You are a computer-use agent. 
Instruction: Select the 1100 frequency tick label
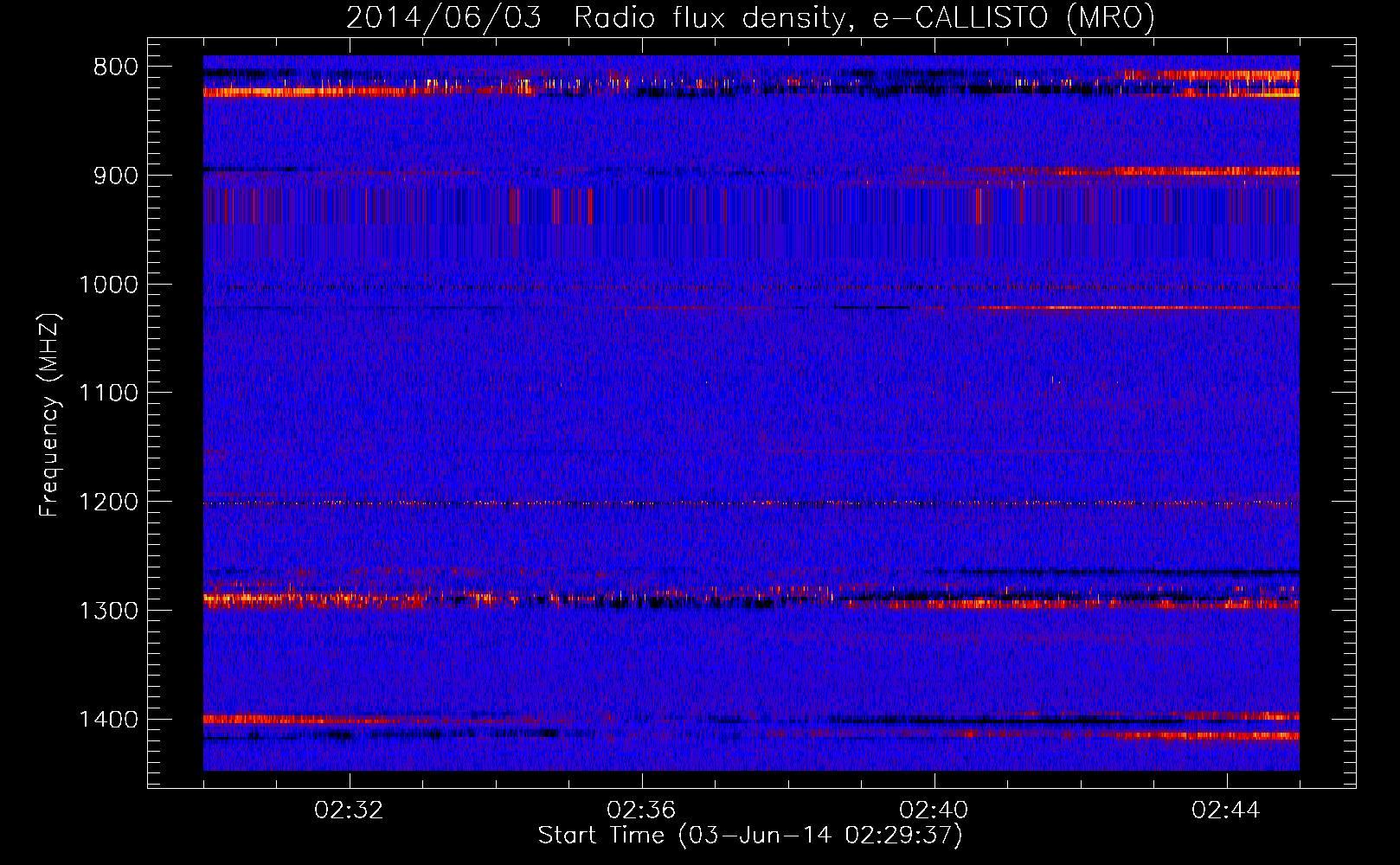(107, 394)
